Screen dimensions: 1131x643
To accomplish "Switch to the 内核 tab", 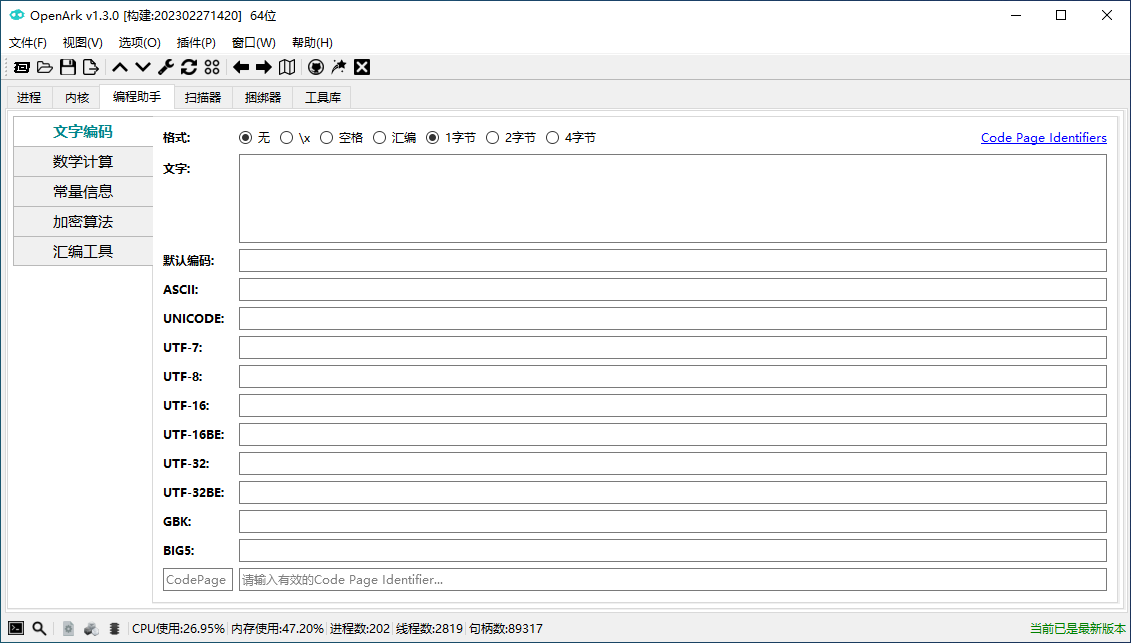I will pyautogui.click(x=77, y=97).
